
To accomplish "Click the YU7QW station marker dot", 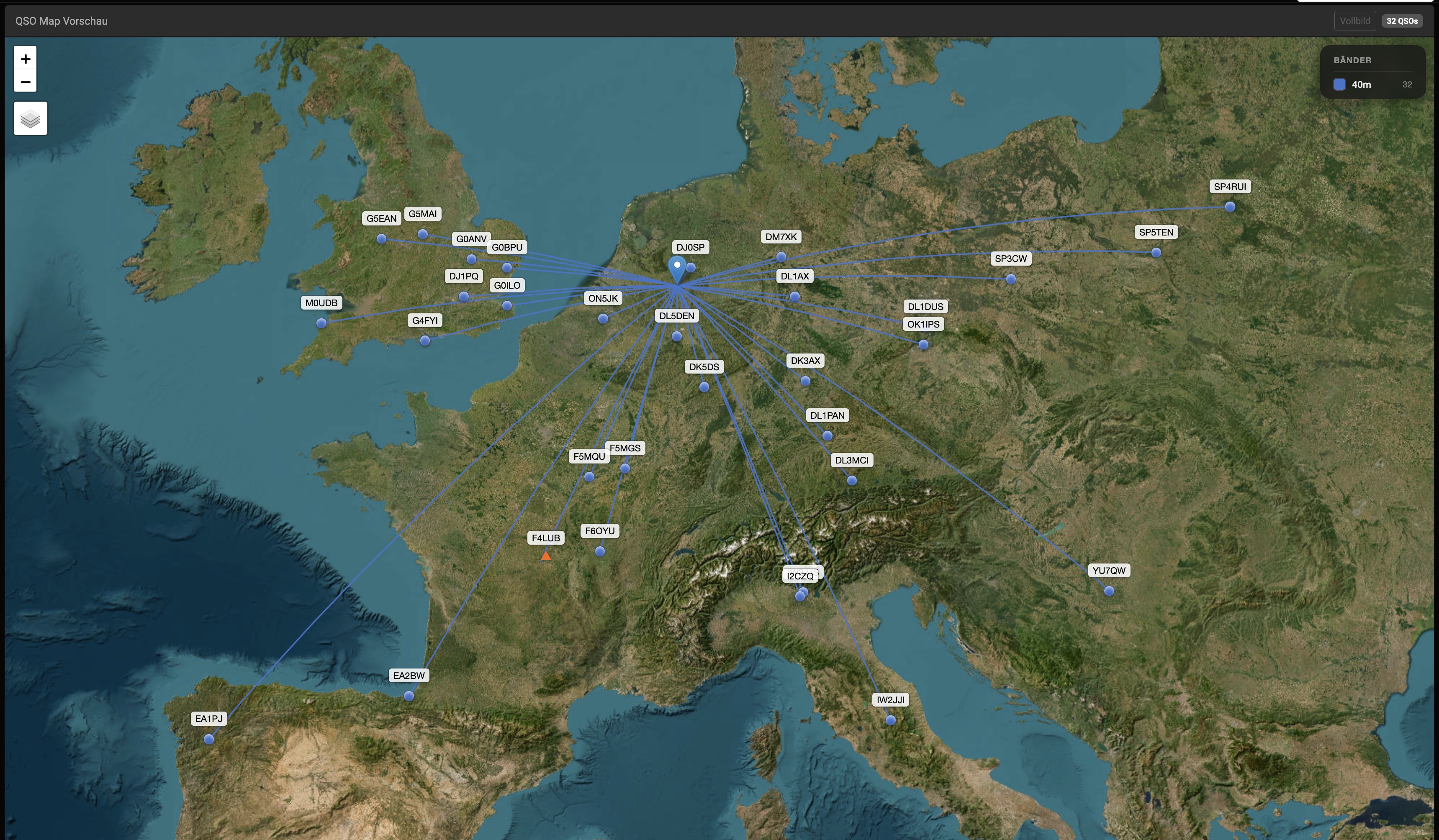I will [1109, 591].
